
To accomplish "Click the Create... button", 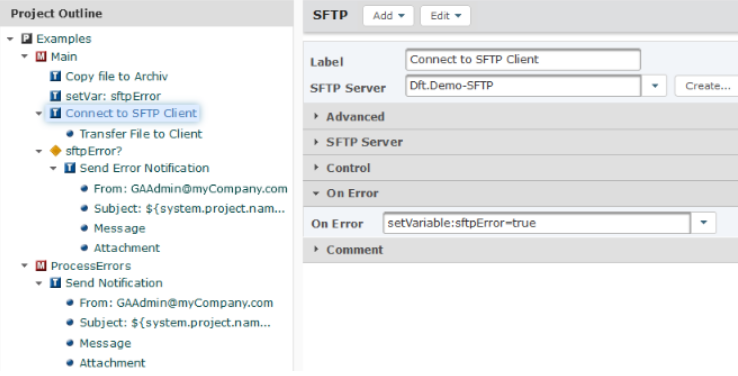I will coord(707,86).
